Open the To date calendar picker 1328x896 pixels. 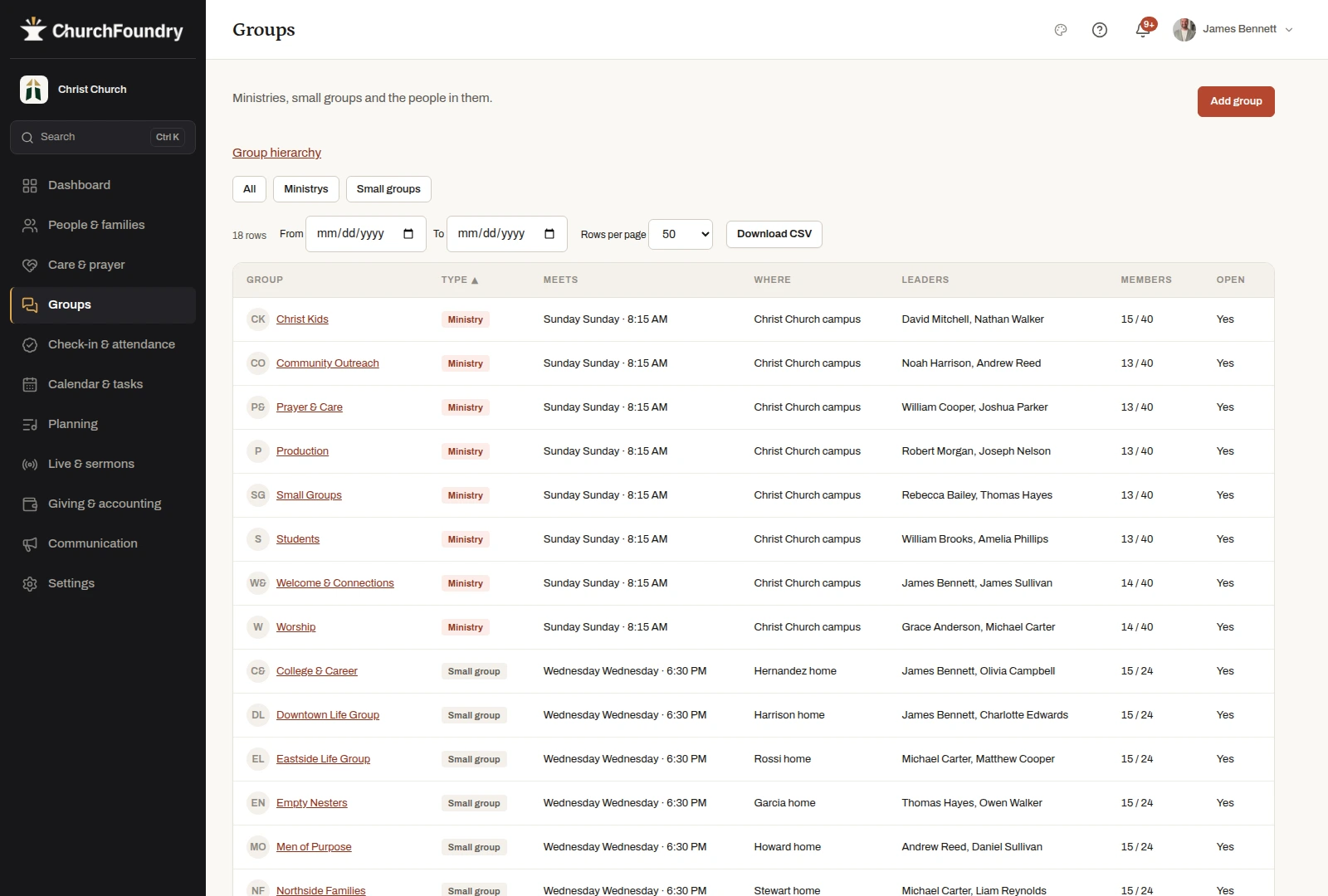point(549,234)
